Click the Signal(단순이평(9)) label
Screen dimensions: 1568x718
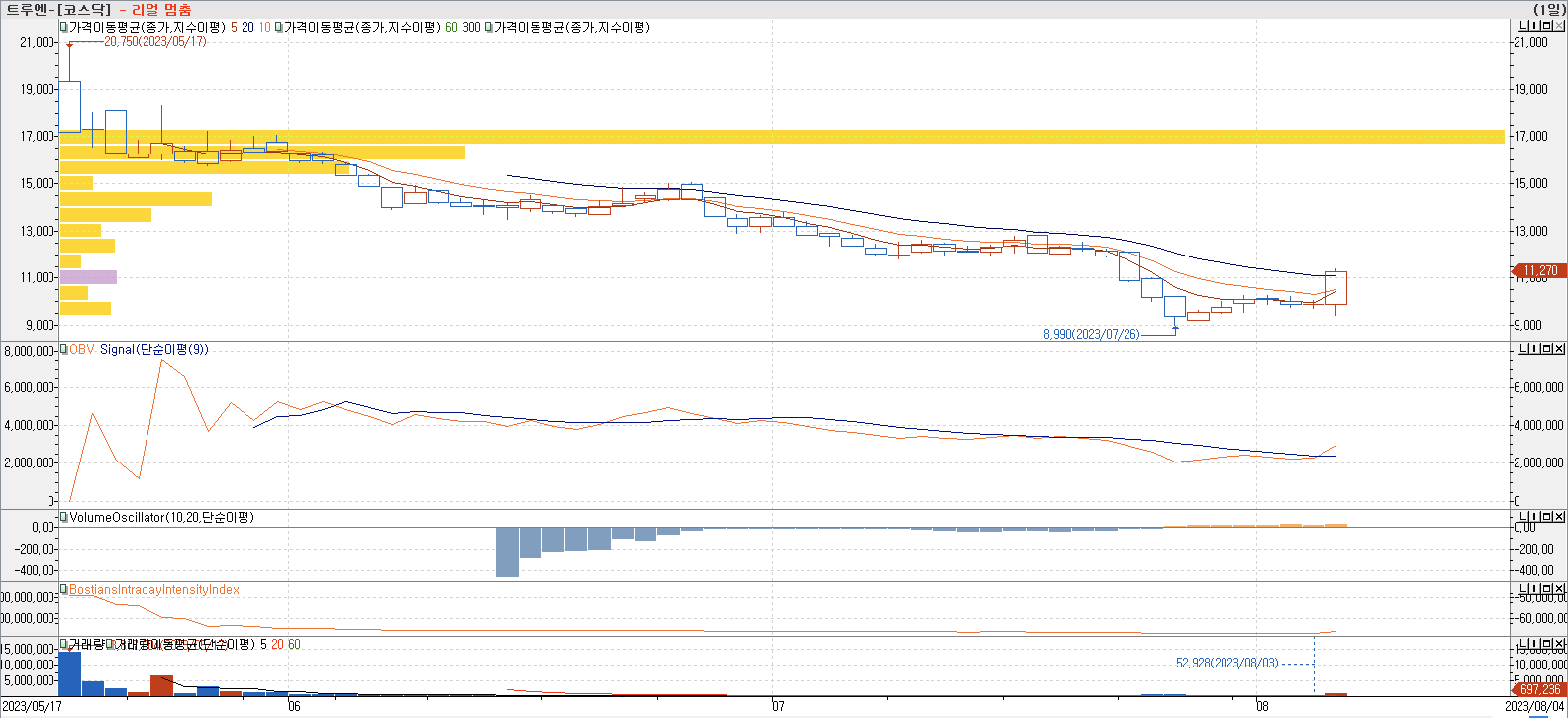tap(154, 349)
